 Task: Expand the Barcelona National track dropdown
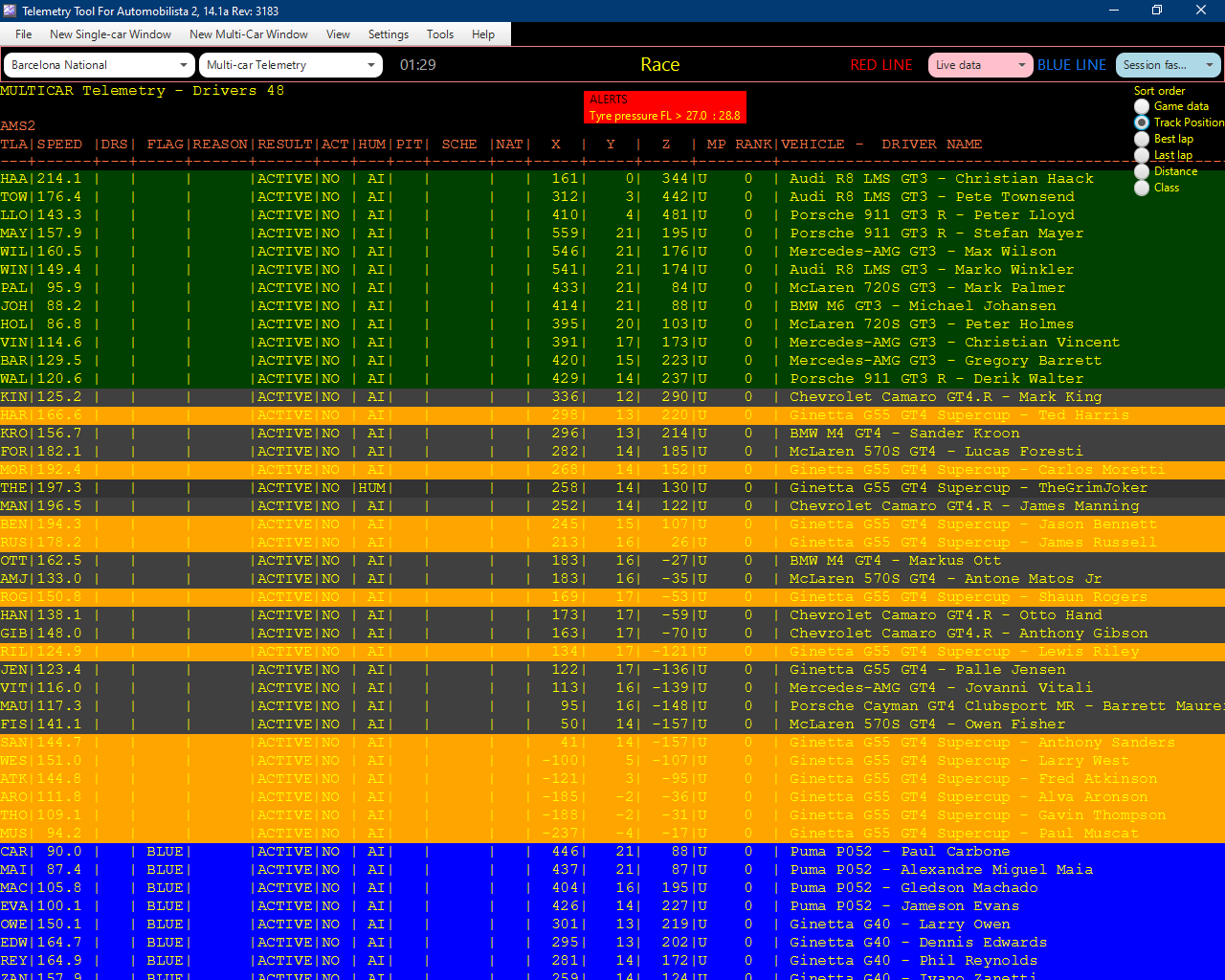(100, 65)
